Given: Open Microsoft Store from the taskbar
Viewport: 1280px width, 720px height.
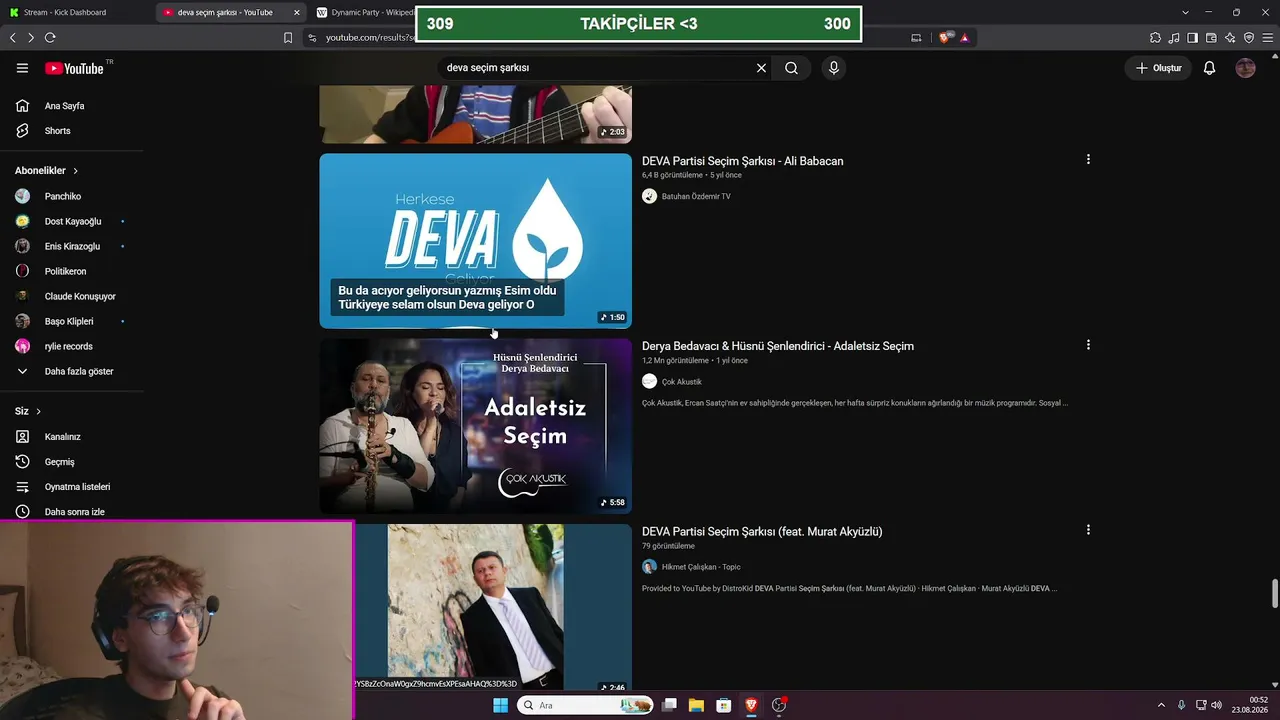Looking at the screenshot, I should tap(723, 705).
